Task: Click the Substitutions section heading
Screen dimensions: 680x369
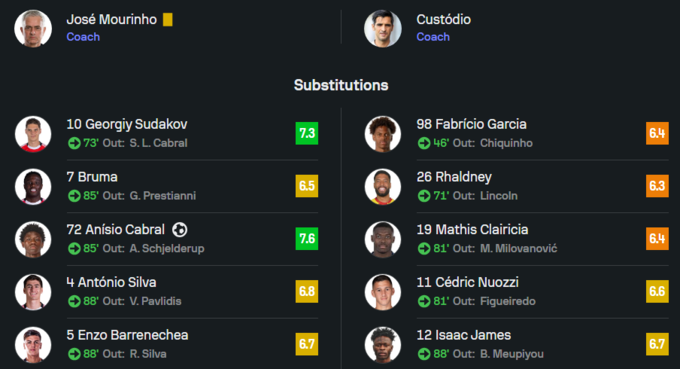Action: [x=341, y=85]
